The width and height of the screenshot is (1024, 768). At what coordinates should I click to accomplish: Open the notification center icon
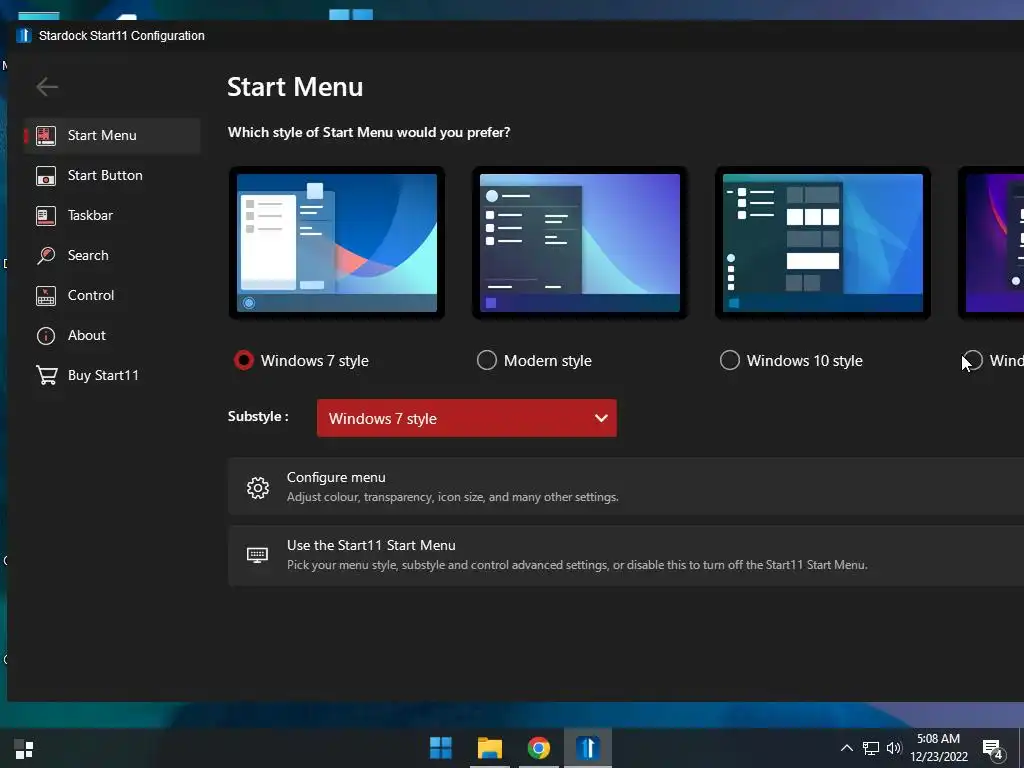point(993,749)
